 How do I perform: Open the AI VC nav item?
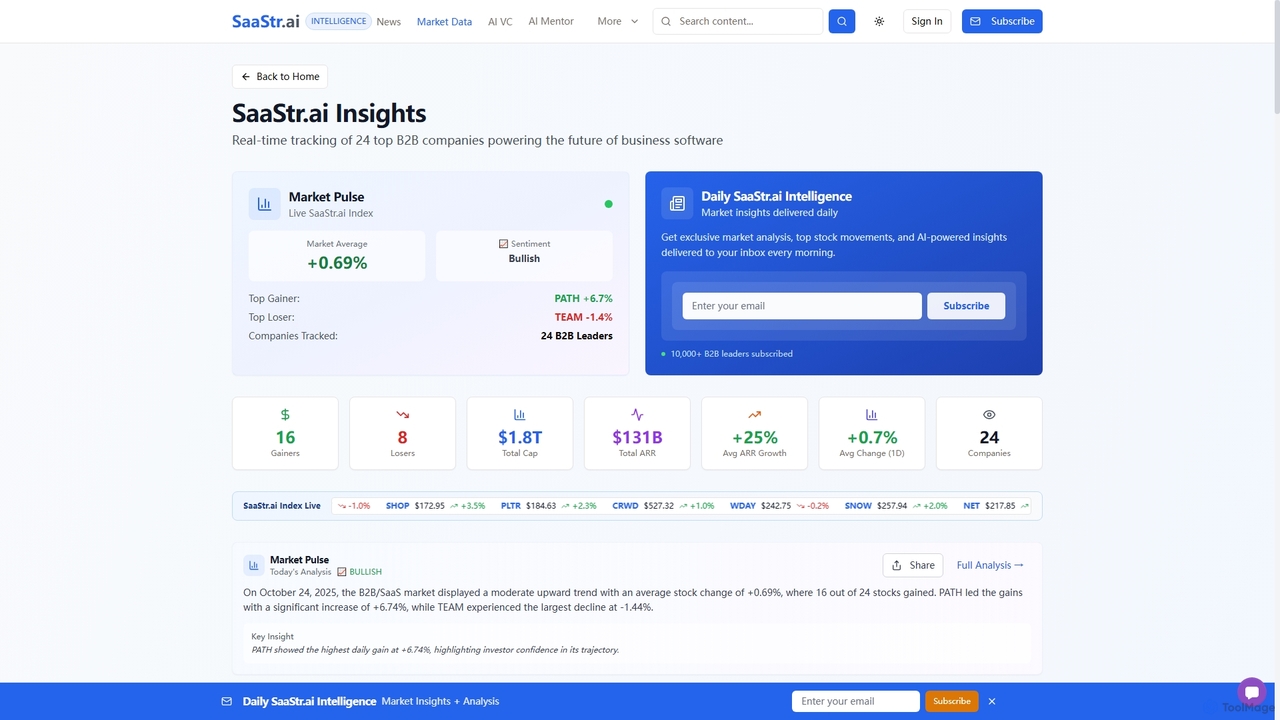500,21
